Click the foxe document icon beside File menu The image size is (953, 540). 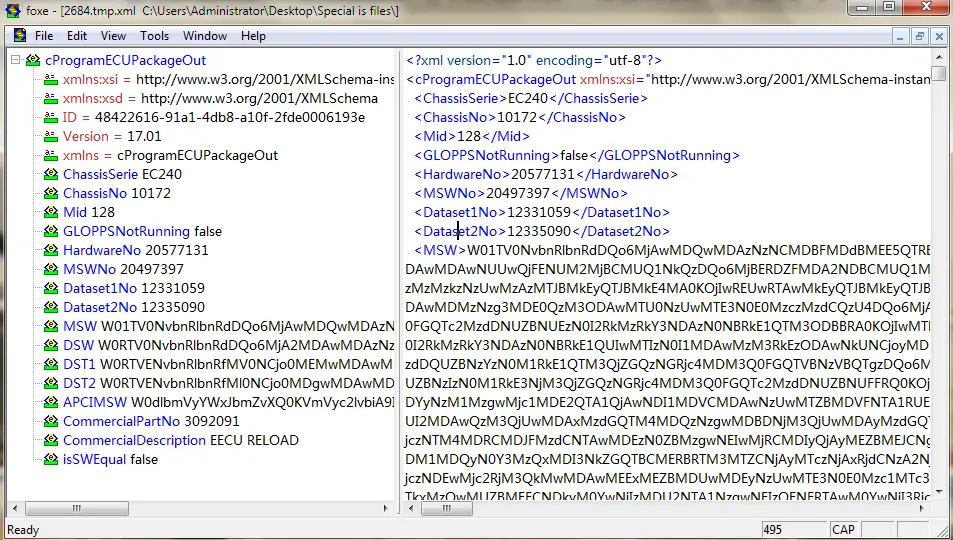(x=21, y=35)
